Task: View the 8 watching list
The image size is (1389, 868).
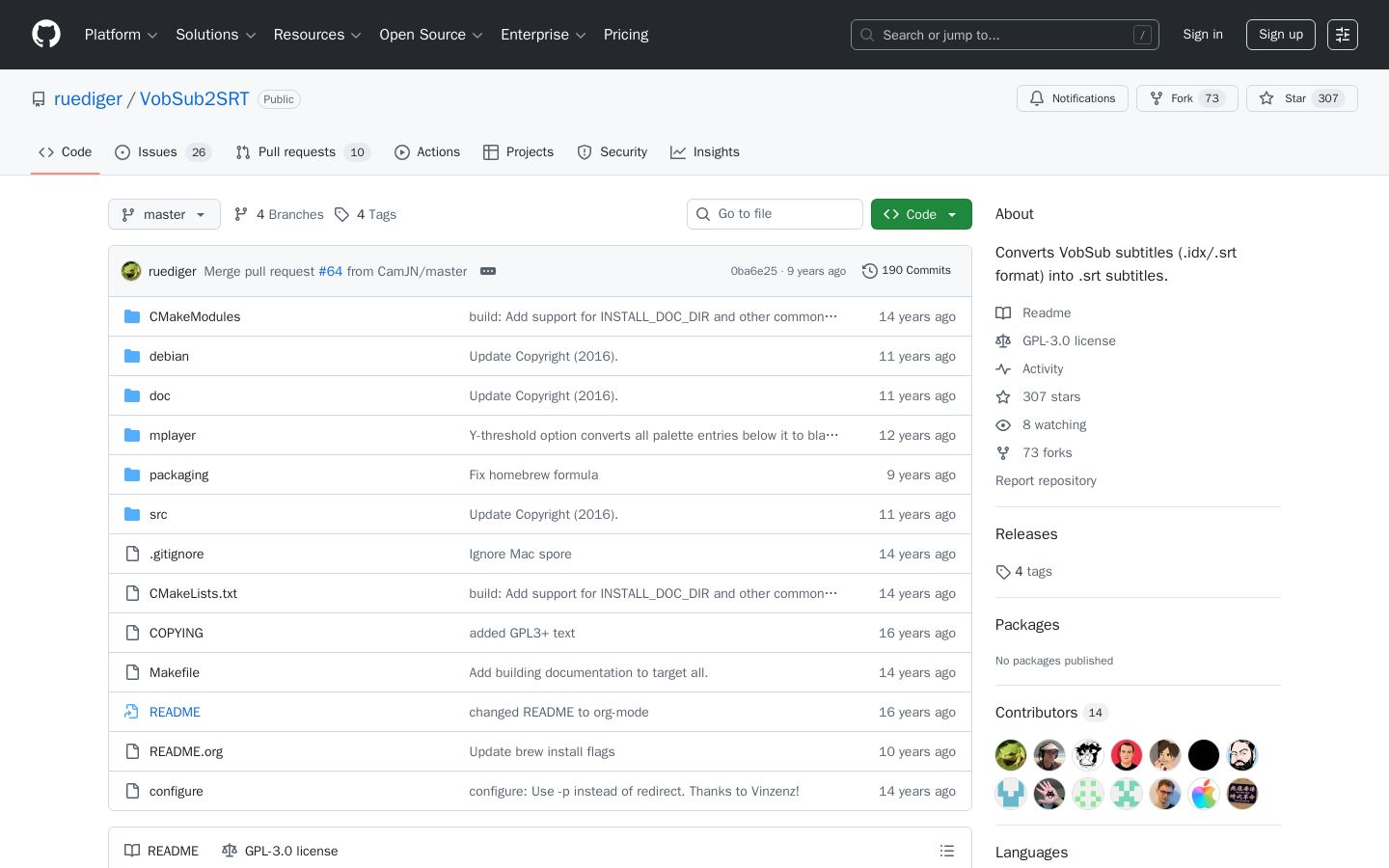Action: pyautogui.click(x=1042, y=424)
